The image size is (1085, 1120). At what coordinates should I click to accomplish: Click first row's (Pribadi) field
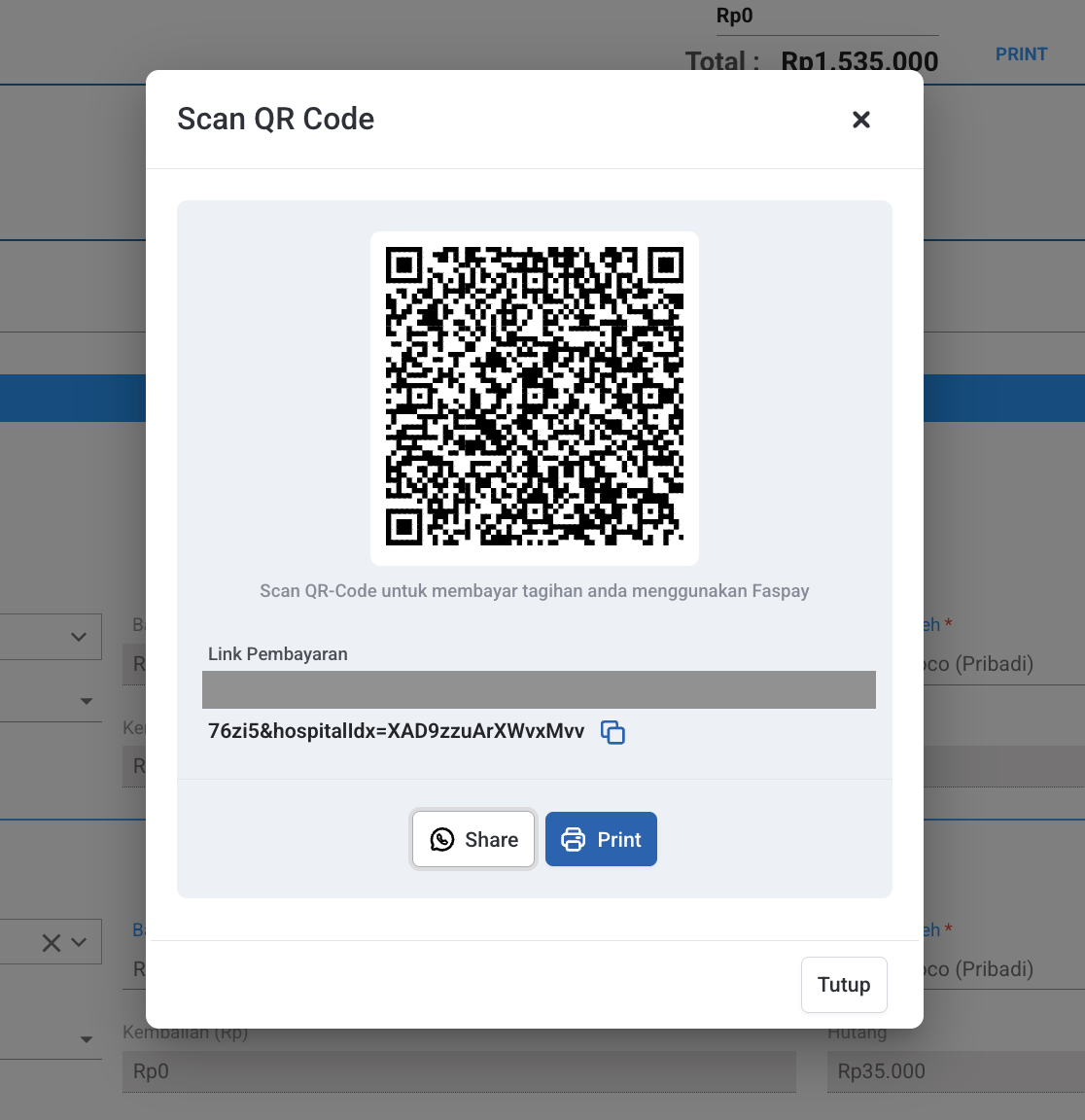992,664
